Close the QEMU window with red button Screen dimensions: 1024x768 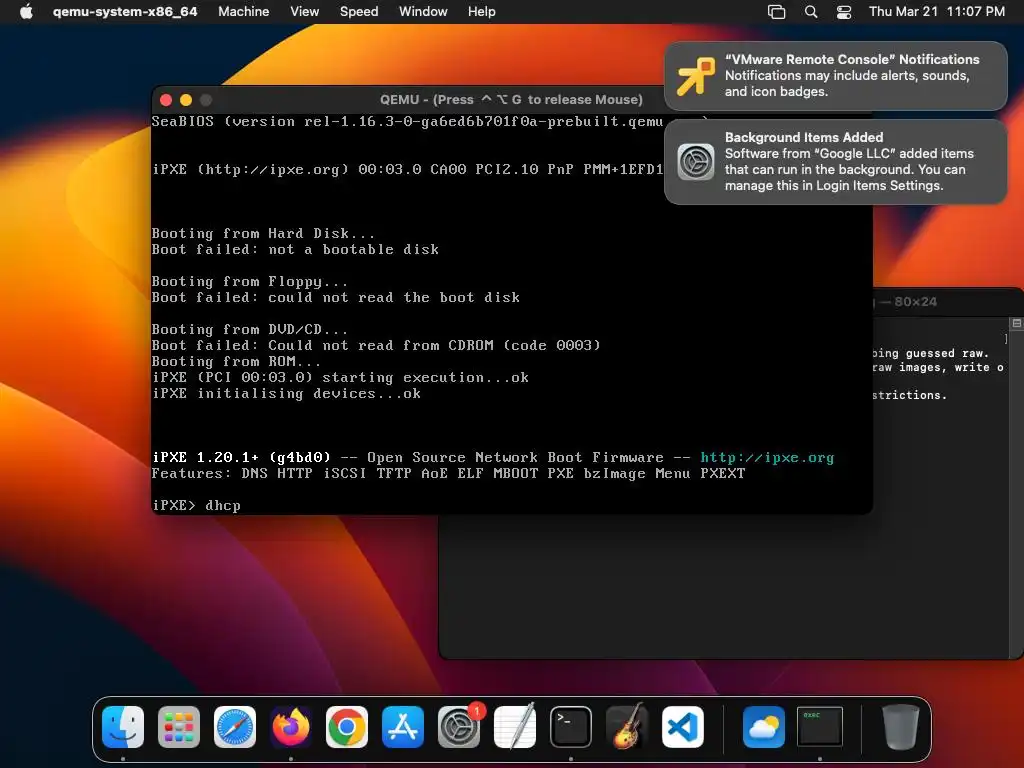(166, 100)
